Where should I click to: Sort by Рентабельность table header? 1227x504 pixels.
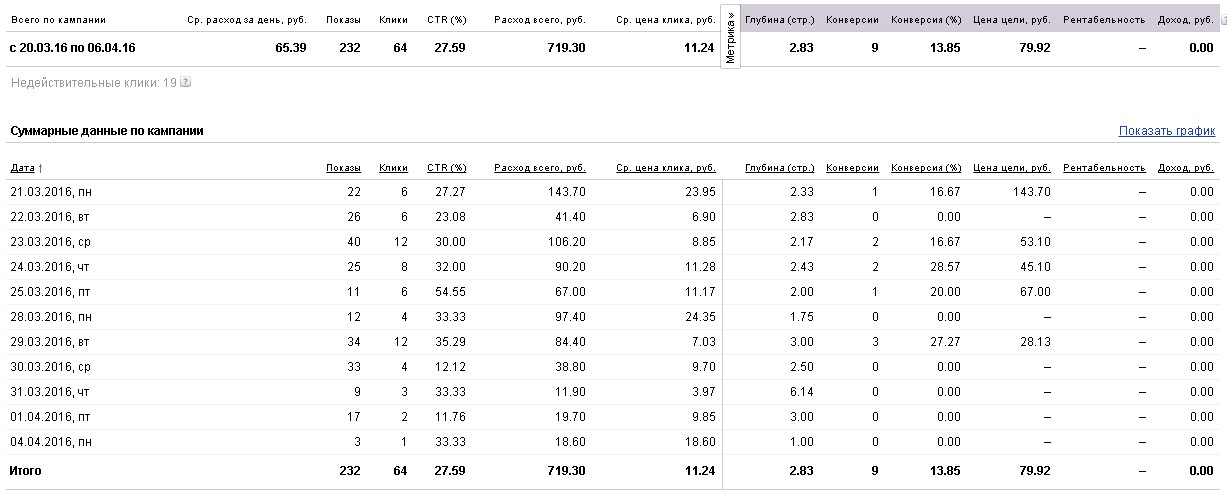tap(1104, 168)
